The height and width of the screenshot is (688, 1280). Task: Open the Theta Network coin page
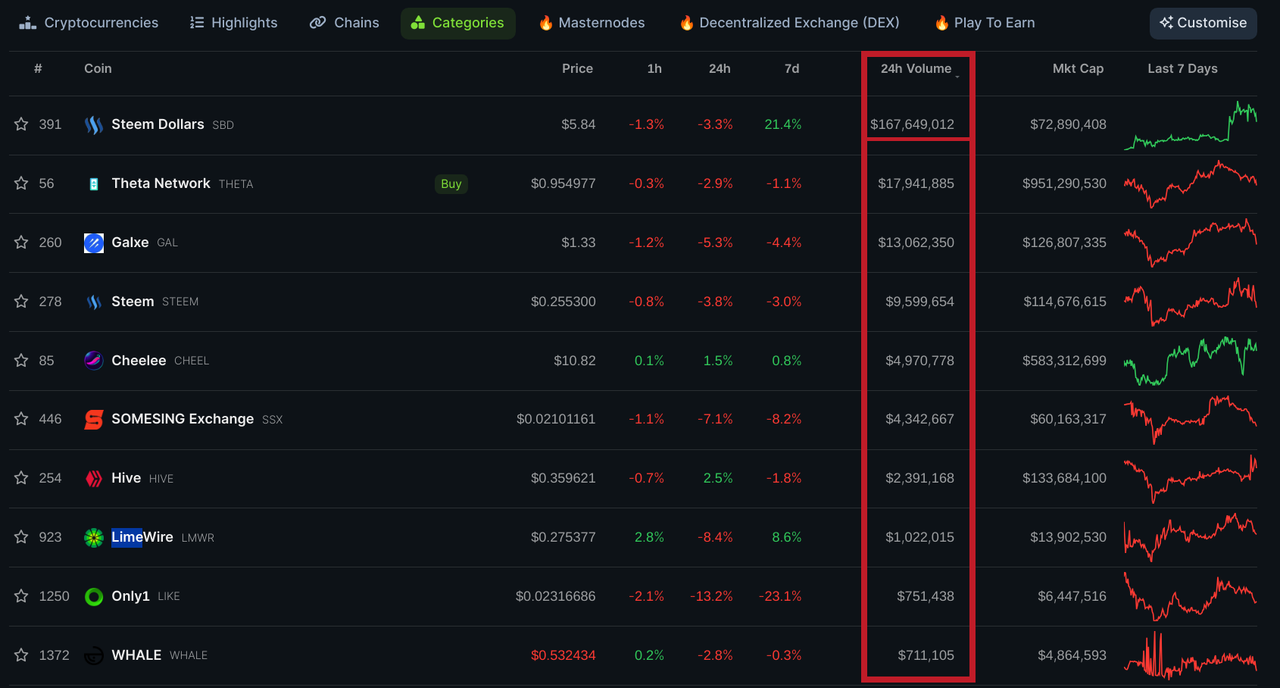161,184
